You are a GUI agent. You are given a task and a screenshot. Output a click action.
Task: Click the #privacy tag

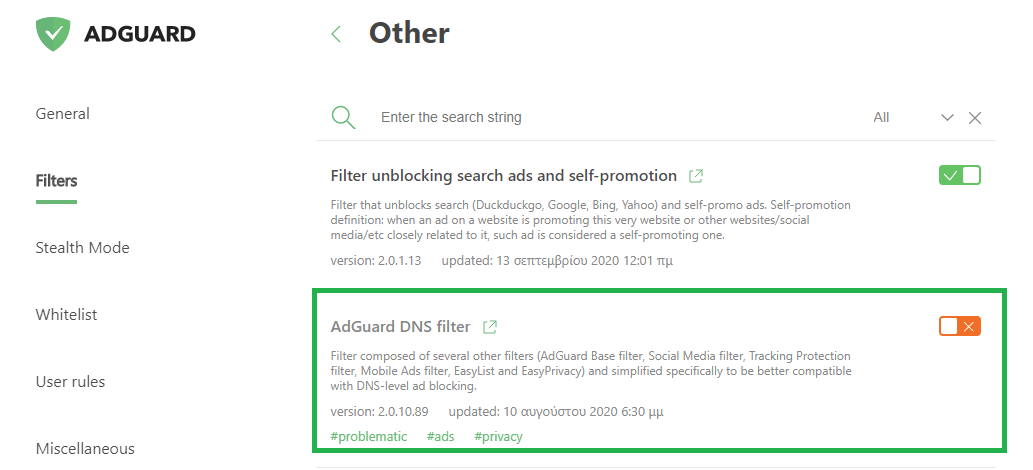click(x=499, y=436)
